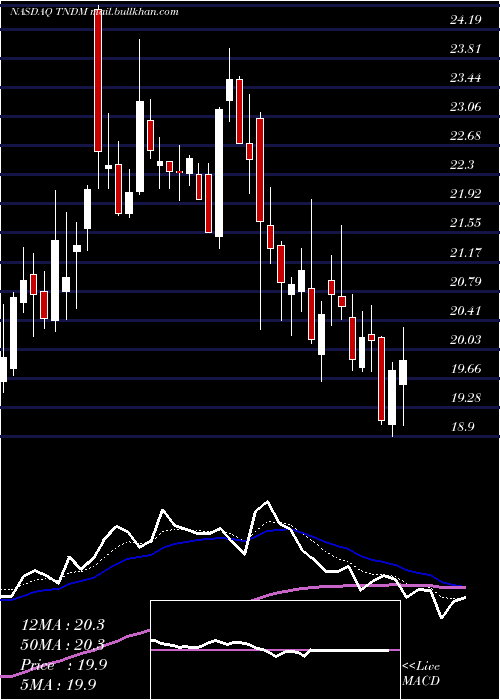Viewport: 500px width, 700px height.
Task: Click the 12MA : 20.3 readout
Action: point(62,625)
